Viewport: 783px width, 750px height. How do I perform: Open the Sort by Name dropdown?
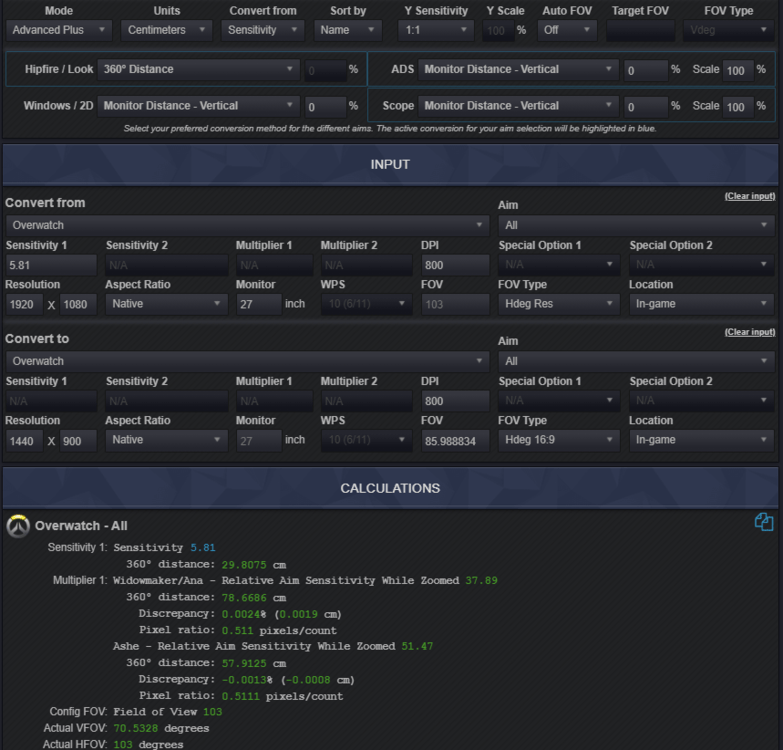coord(348,30)
